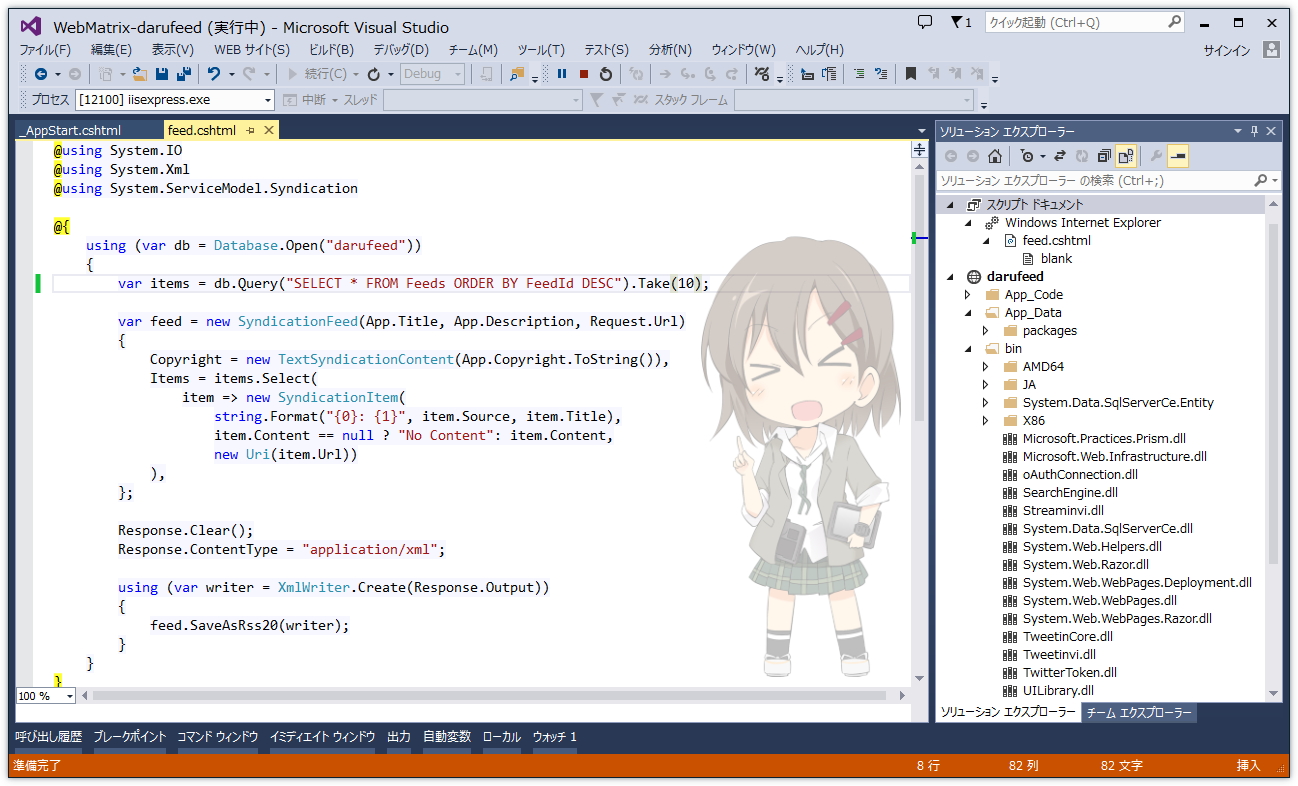Expand the App_Code folder
Image resolution: width=1298 pixels, height=786 pixels.
point(968,295)
